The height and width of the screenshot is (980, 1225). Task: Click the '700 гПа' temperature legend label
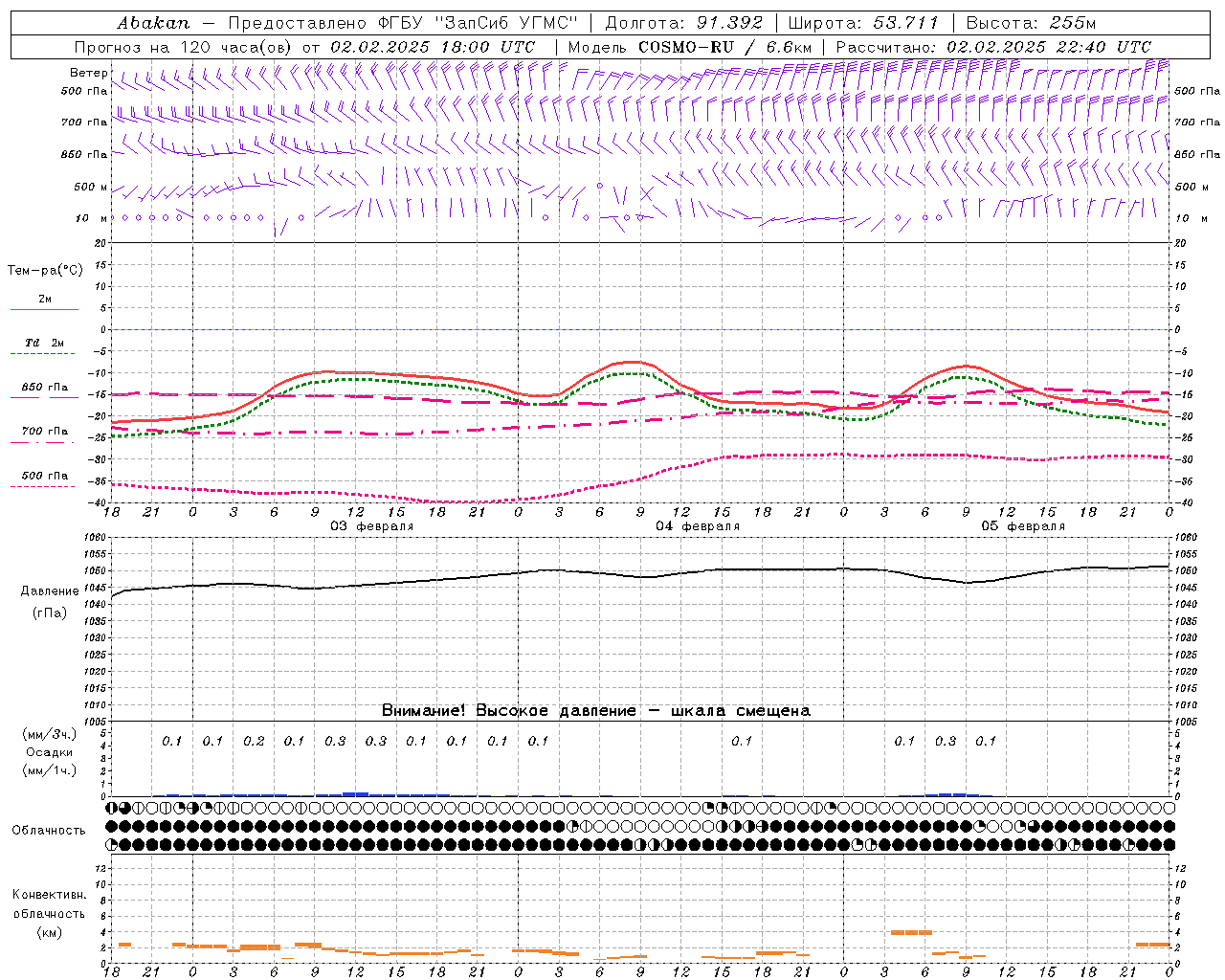click(x=45, y=432)
